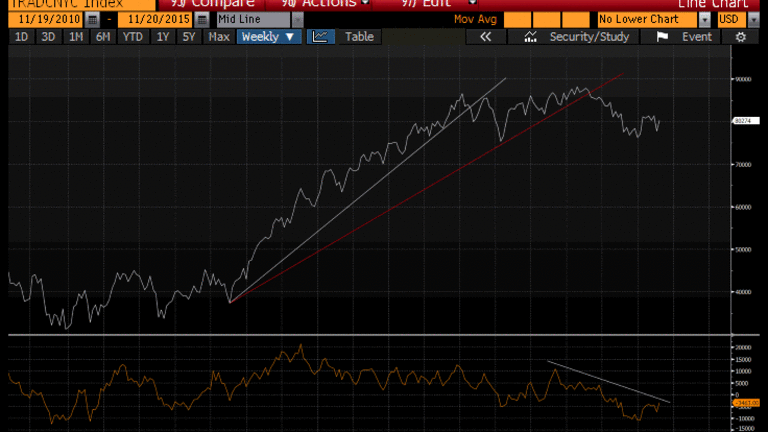768x432 pixels.
Task: Click the Event flag icon
Action: click(662, 37)
